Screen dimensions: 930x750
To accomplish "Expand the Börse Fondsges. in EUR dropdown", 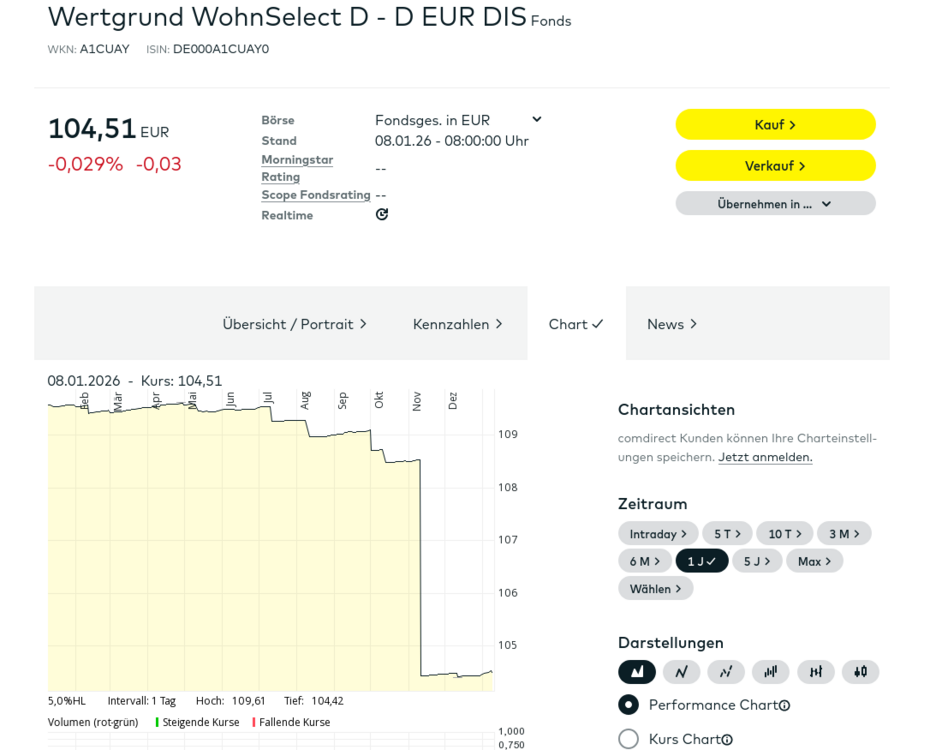I will coord(458,120).
